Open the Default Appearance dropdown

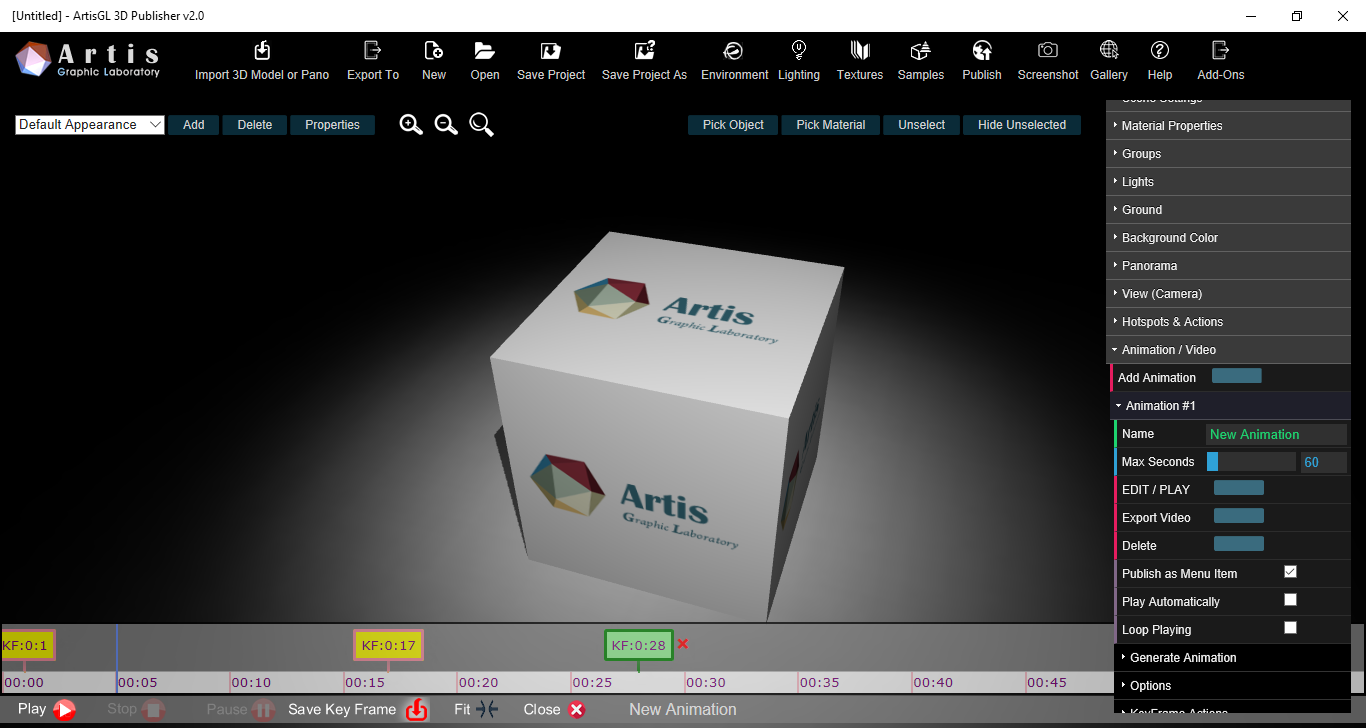[x=90, y=125]
